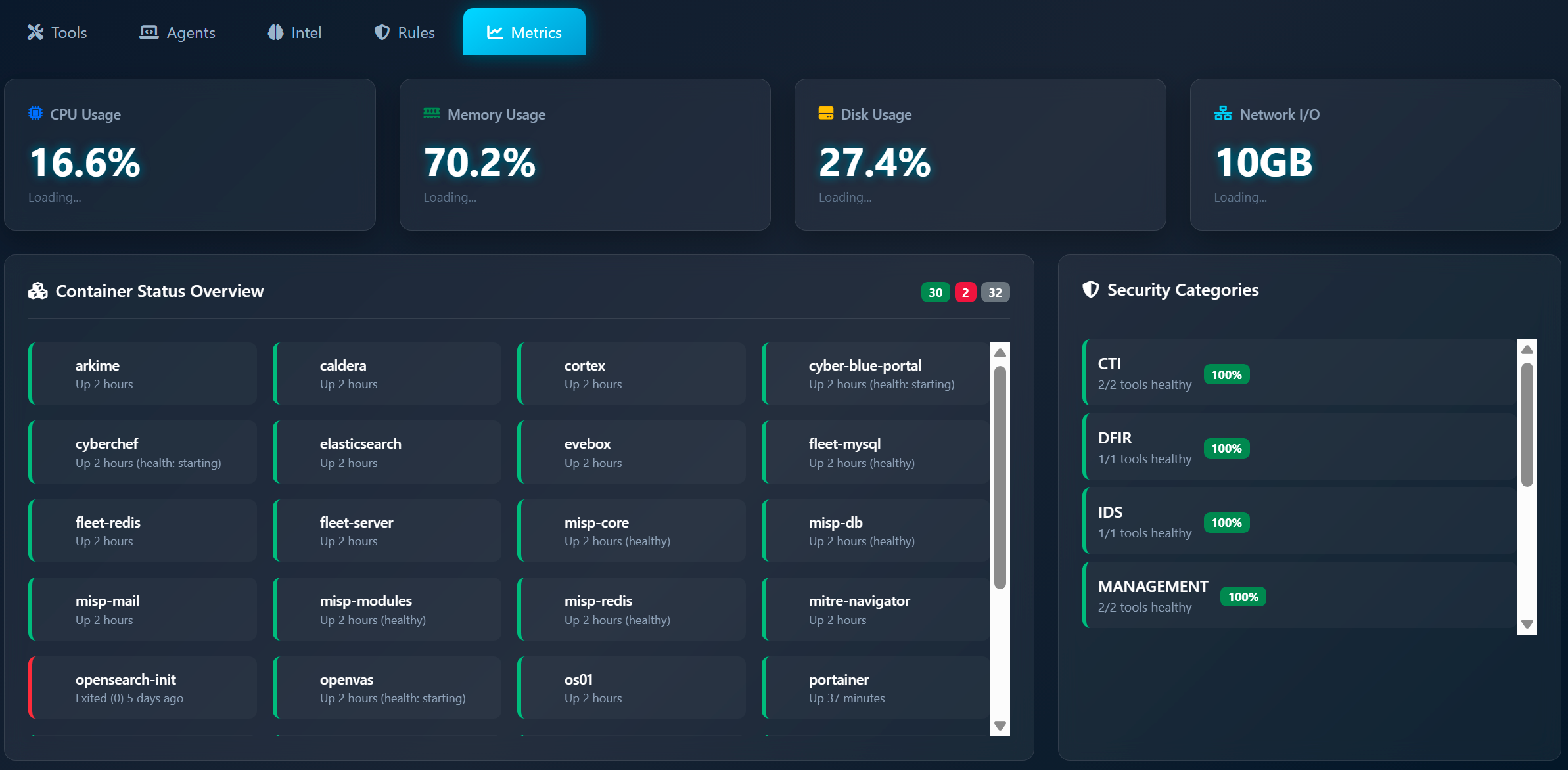The image size is (1568, 770).
Task: Click the Metrics chart icon
Action: pyautogui.click(x=496, y=32)
